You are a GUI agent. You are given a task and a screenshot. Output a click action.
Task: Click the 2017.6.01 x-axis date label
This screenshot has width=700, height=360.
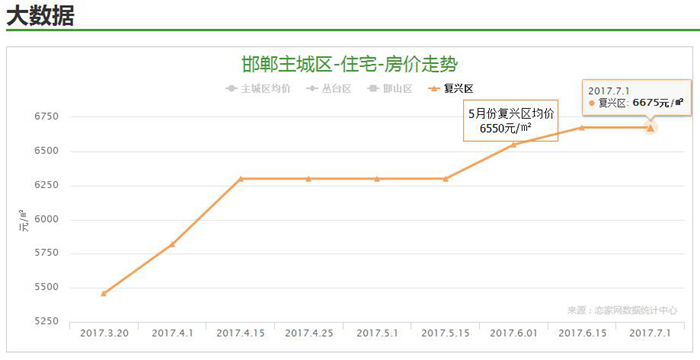point(513,333)
